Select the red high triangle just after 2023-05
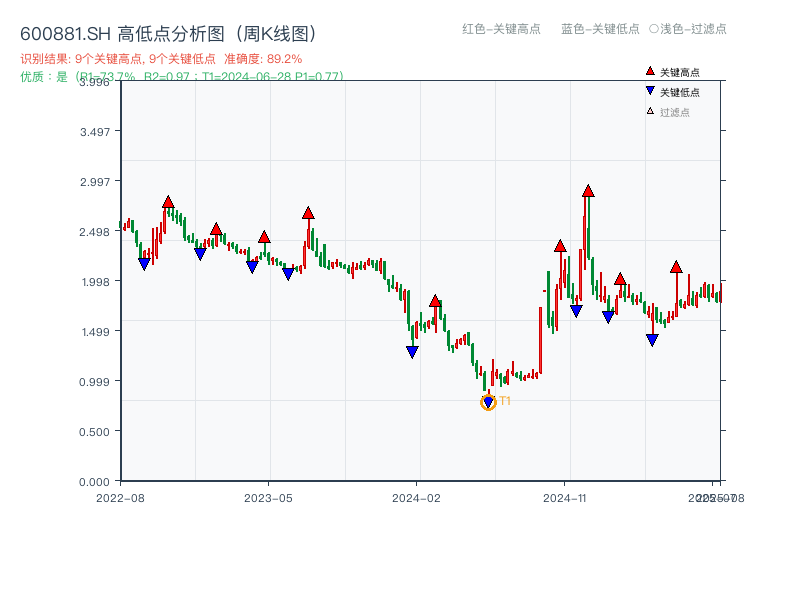 click(308, 213)
